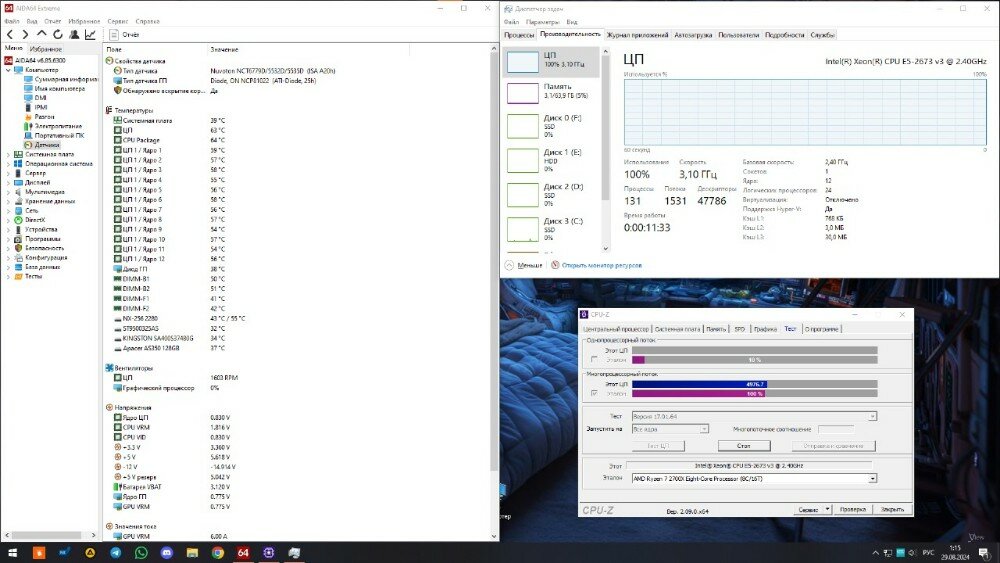Open Google Chrome from the taskbar
Viewport: 1000px width, 563px height.
pos(217,552)
